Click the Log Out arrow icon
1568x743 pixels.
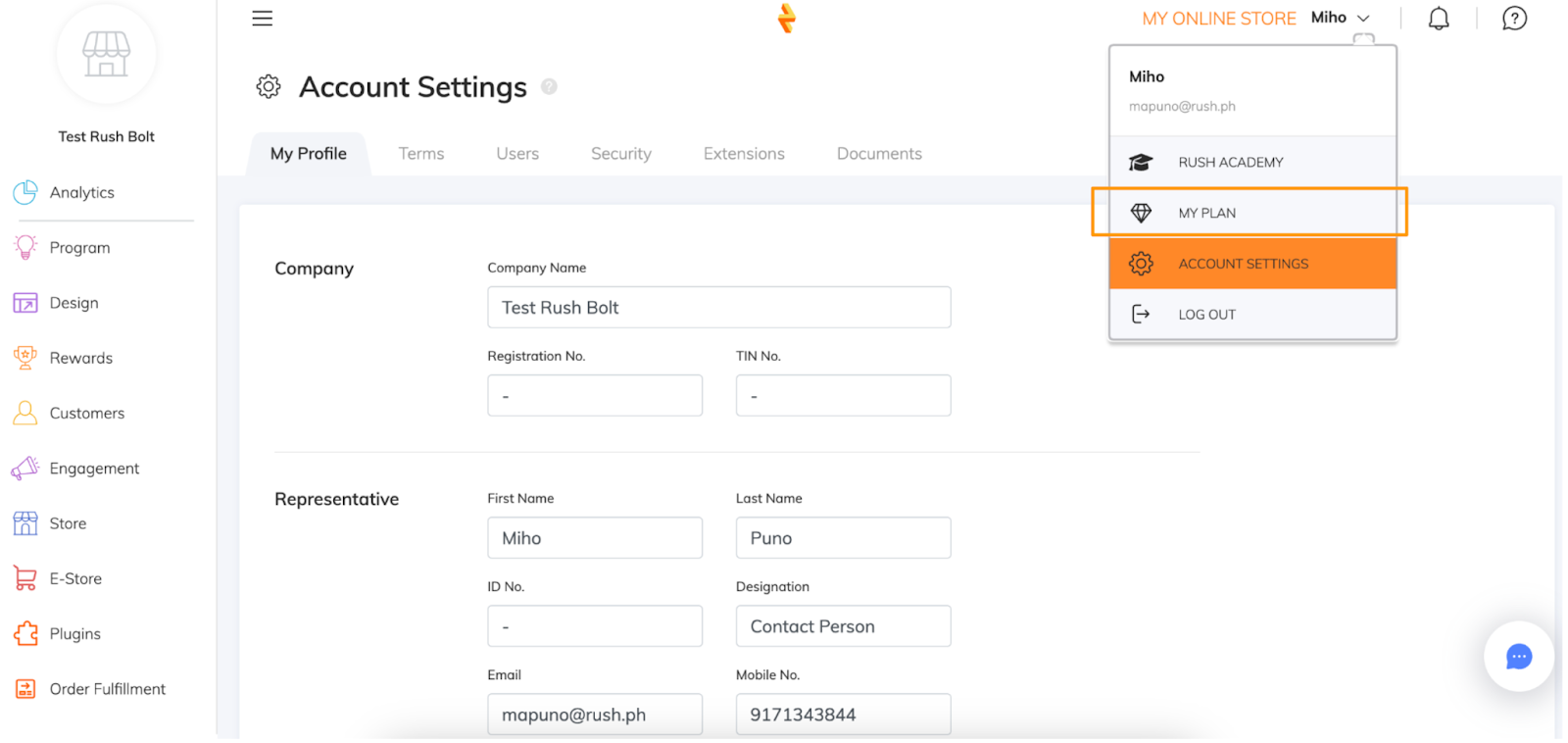point(1141,314)
